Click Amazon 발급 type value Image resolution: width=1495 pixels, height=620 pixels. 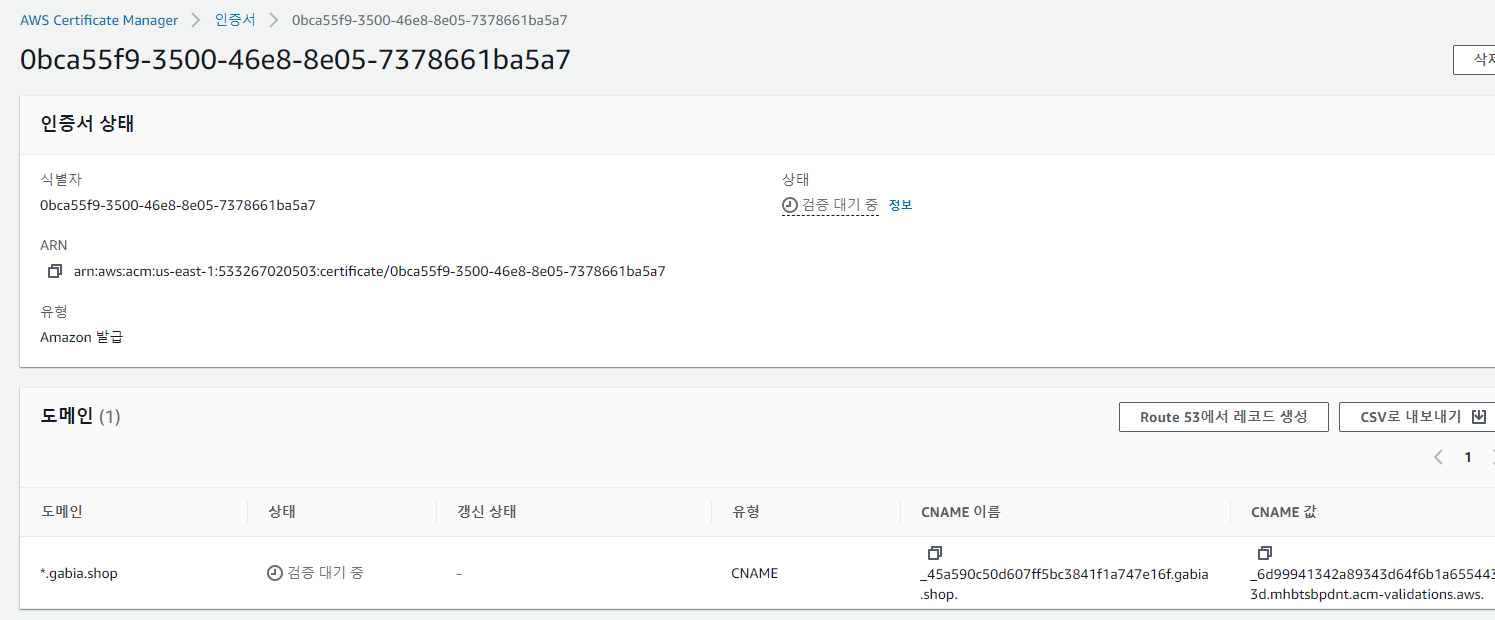point(82,337)
